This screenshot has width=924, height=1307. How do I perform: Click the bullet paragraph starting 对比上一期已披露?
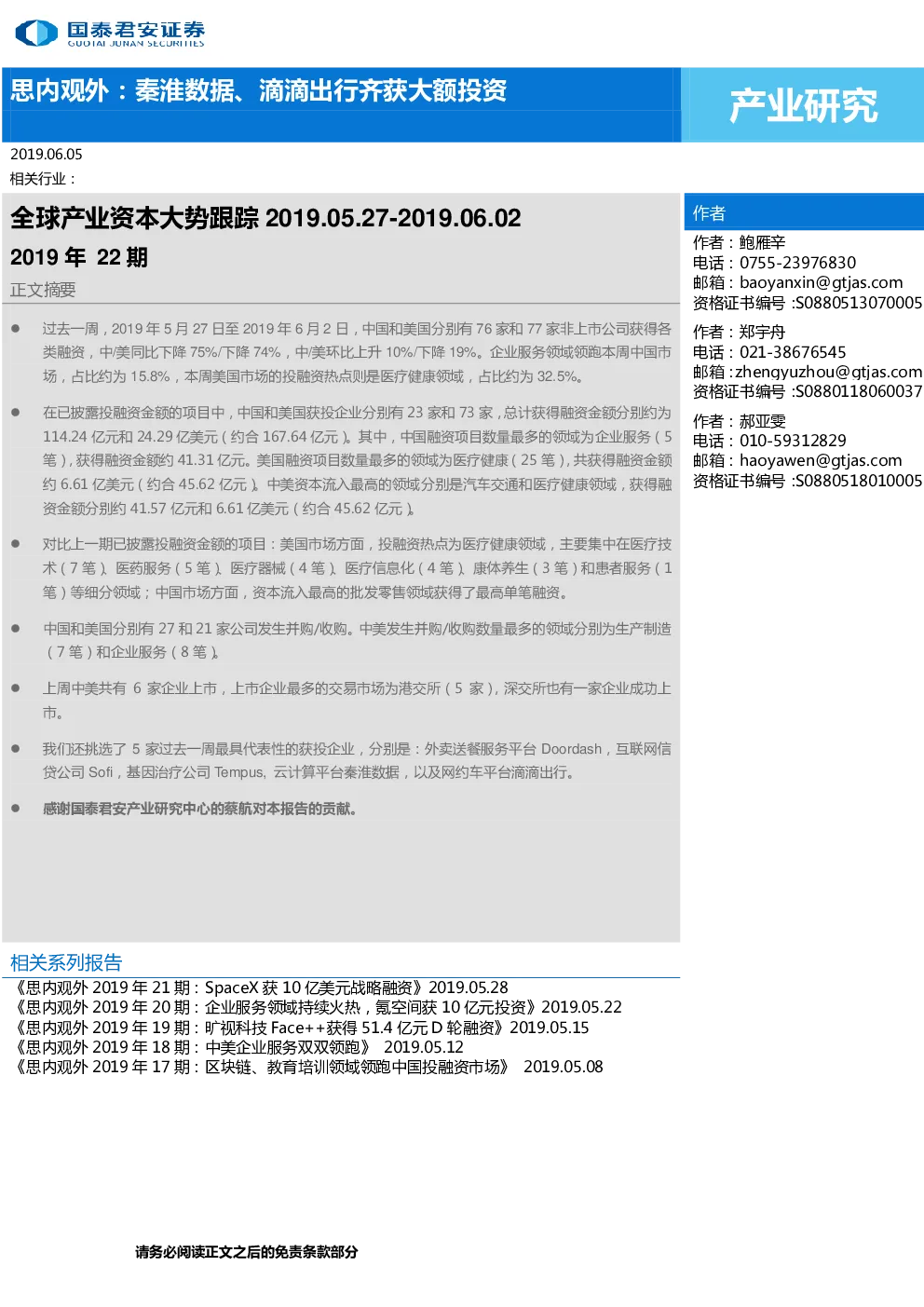(x=357, y=568)
